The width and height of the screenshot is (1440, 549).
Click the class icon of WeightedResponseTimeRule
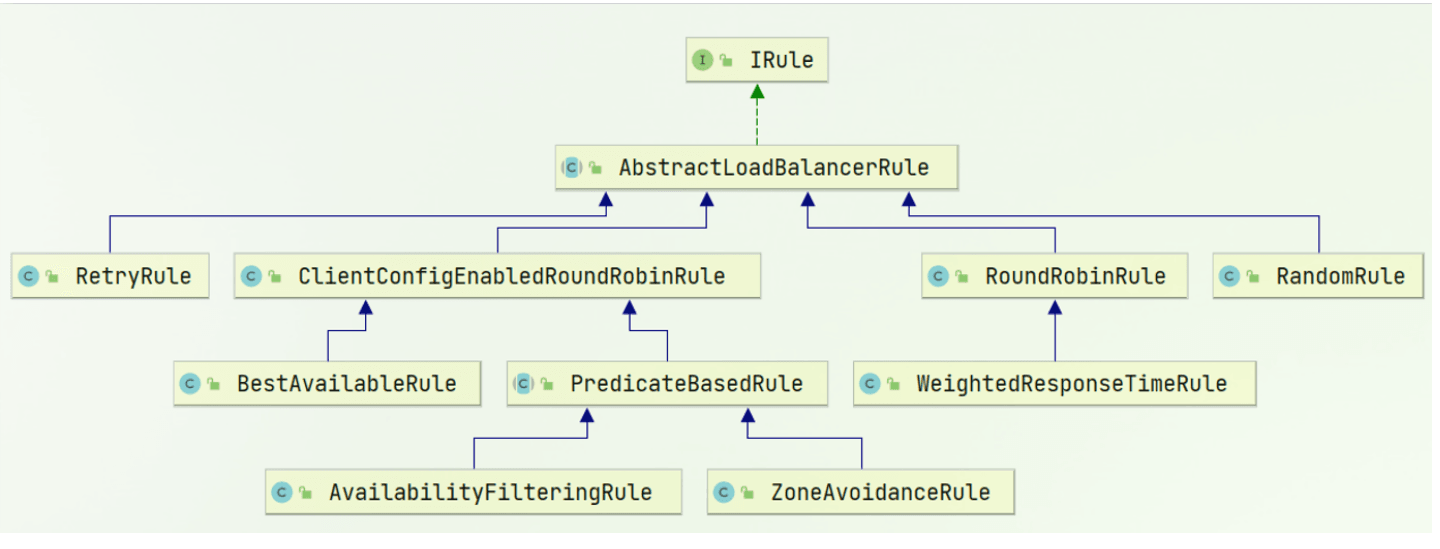coord(870,384)
